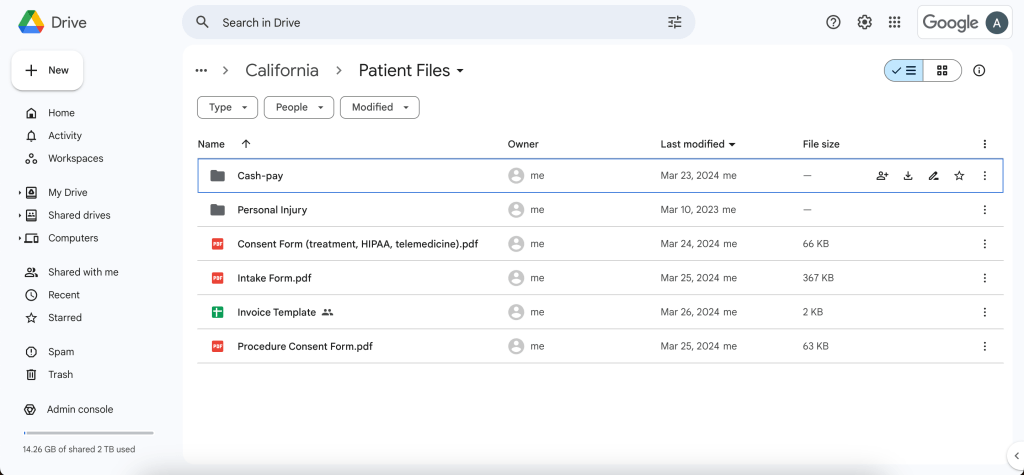Show the folder details info panel
Image resolution: width=1024 pixels, height=475 pixels.
(979, 70)
